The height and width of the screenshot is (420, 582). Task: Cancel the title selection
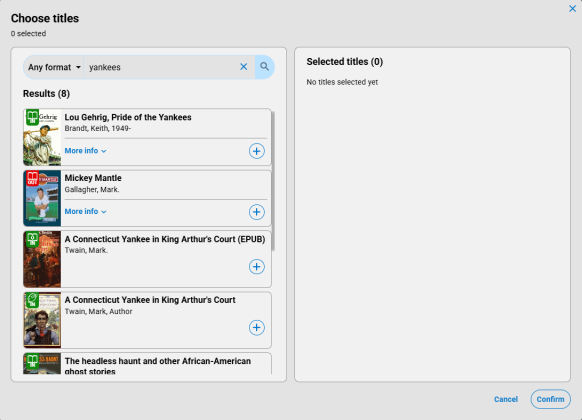click(506, 399)
